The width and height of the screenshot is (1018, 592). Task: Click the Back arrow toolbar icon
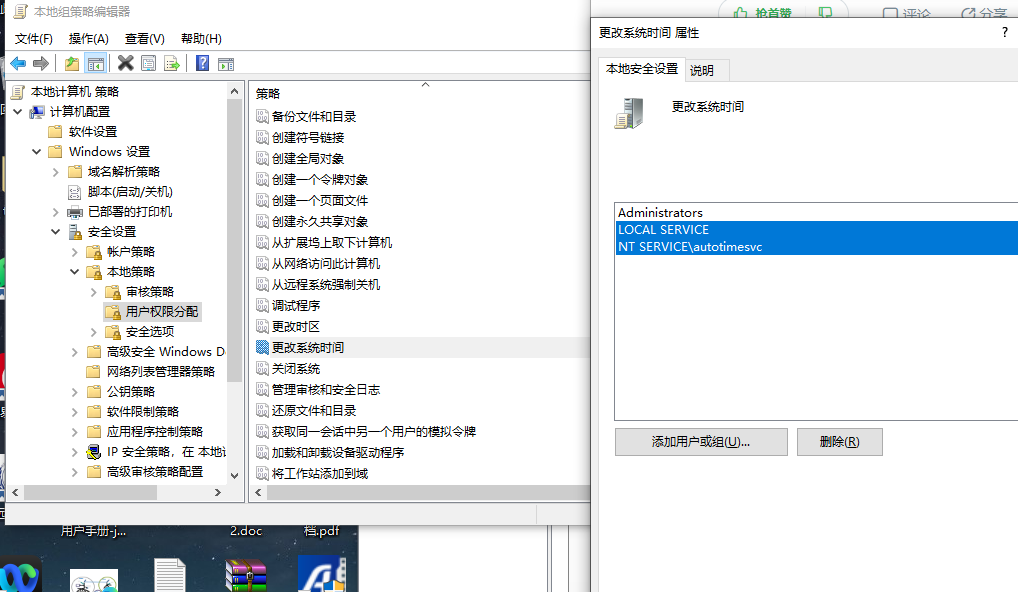(x=18, y=64)
